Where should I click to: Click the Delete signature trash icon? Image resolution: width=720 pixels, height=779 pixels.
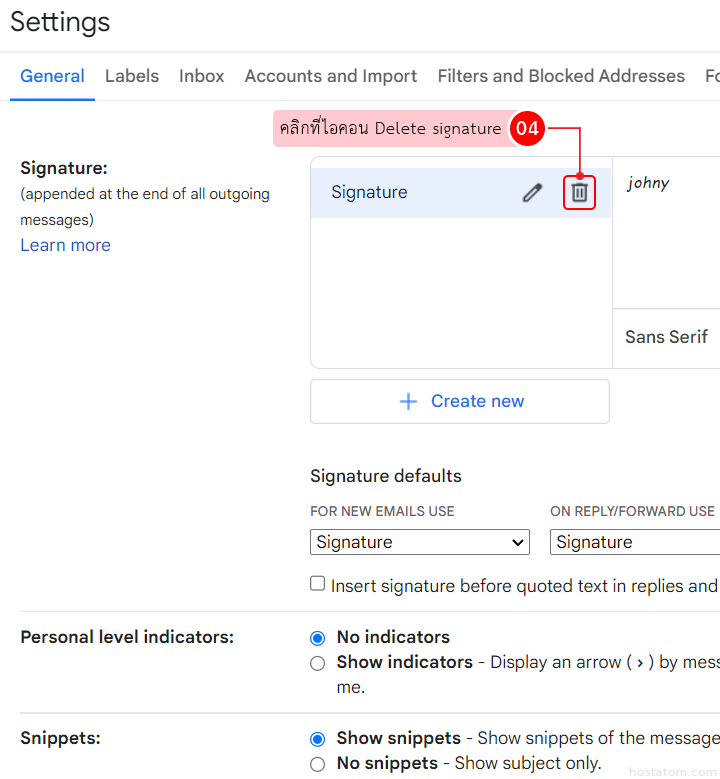[579, 193]
